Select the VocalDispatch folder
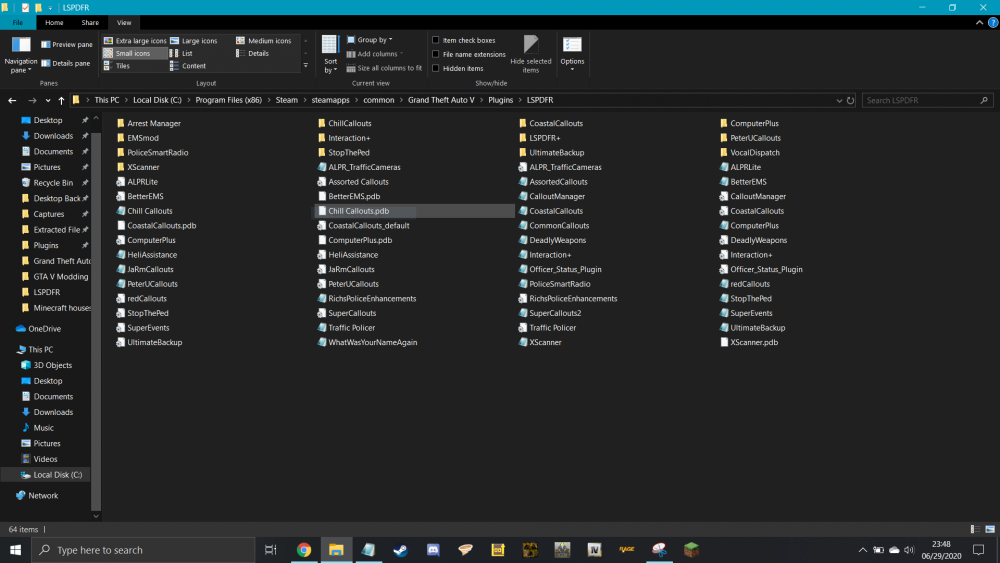The image size is (1000, 563). click(749, 152)
